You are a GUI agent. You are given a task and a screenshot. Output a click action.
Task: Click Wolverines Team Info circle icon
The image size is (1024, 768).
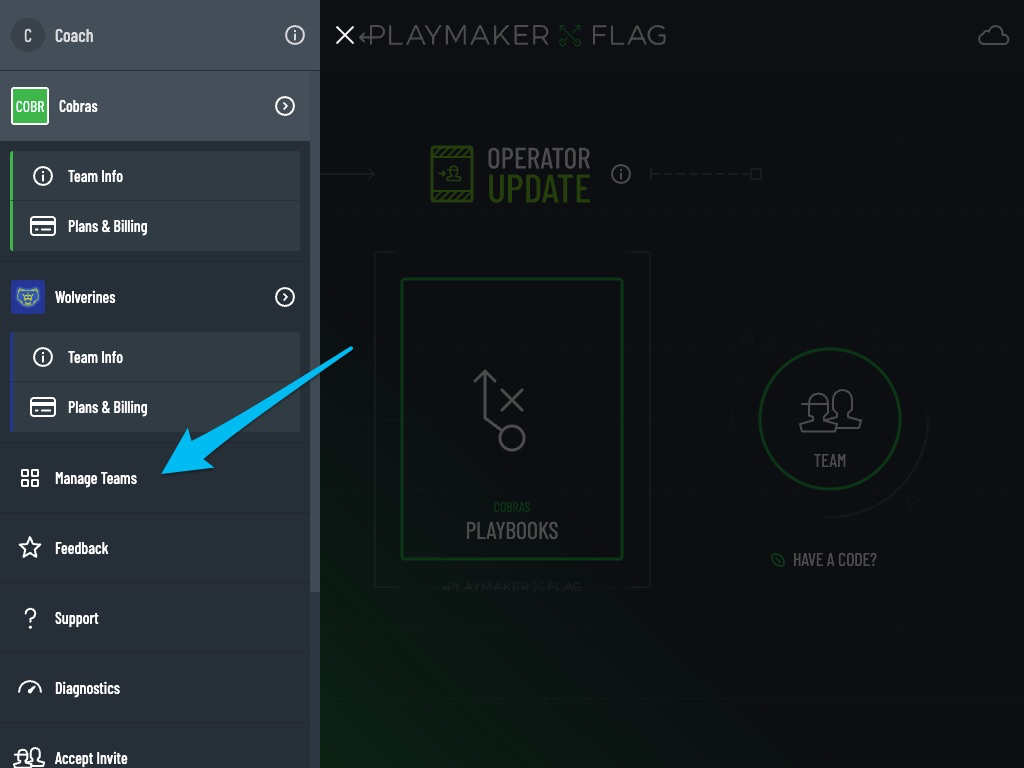43,357
